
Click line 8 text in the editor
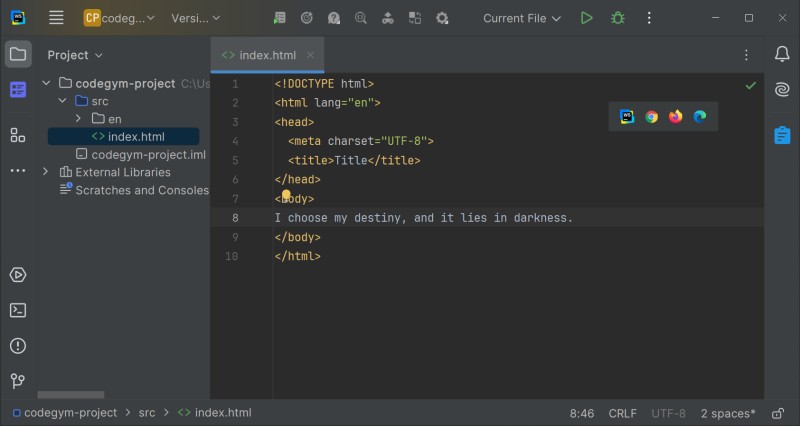pos(423,218)
